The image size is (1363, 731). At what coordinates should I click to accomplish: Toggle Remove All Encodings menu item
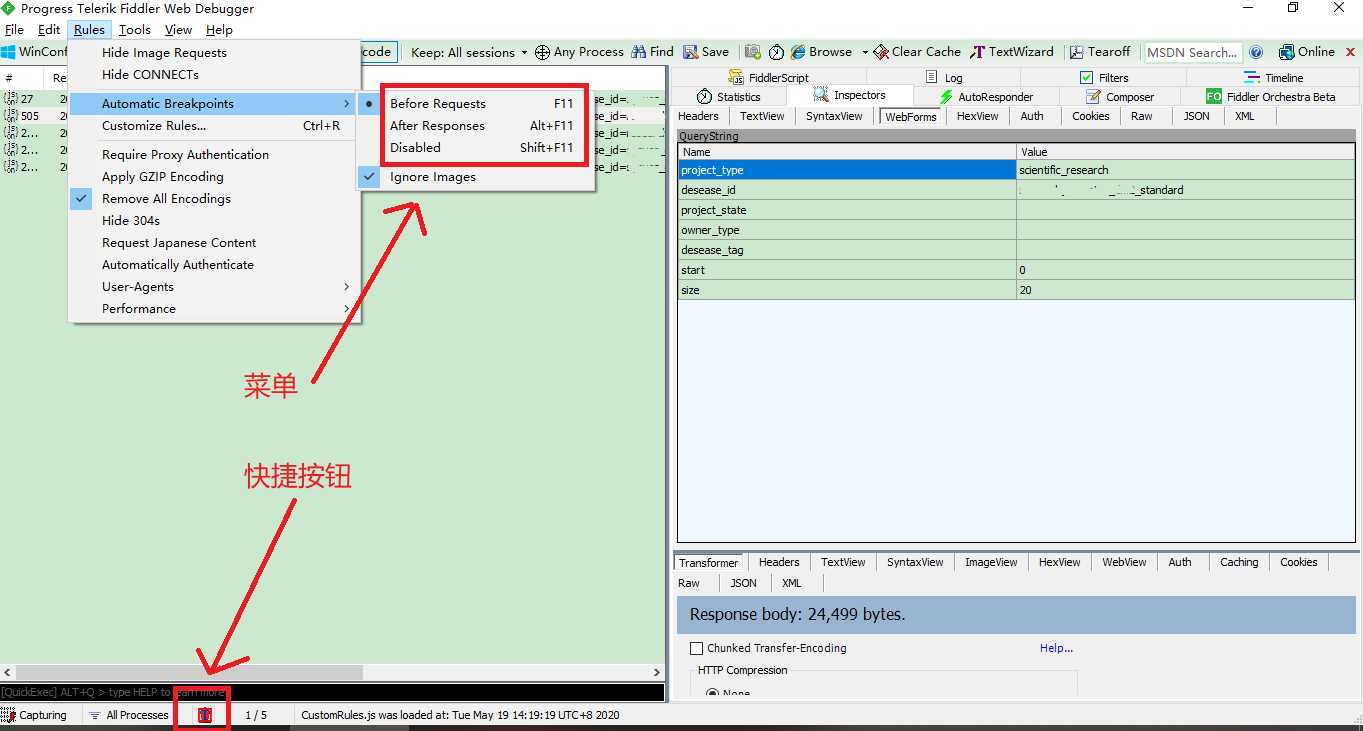click(214, 198)
